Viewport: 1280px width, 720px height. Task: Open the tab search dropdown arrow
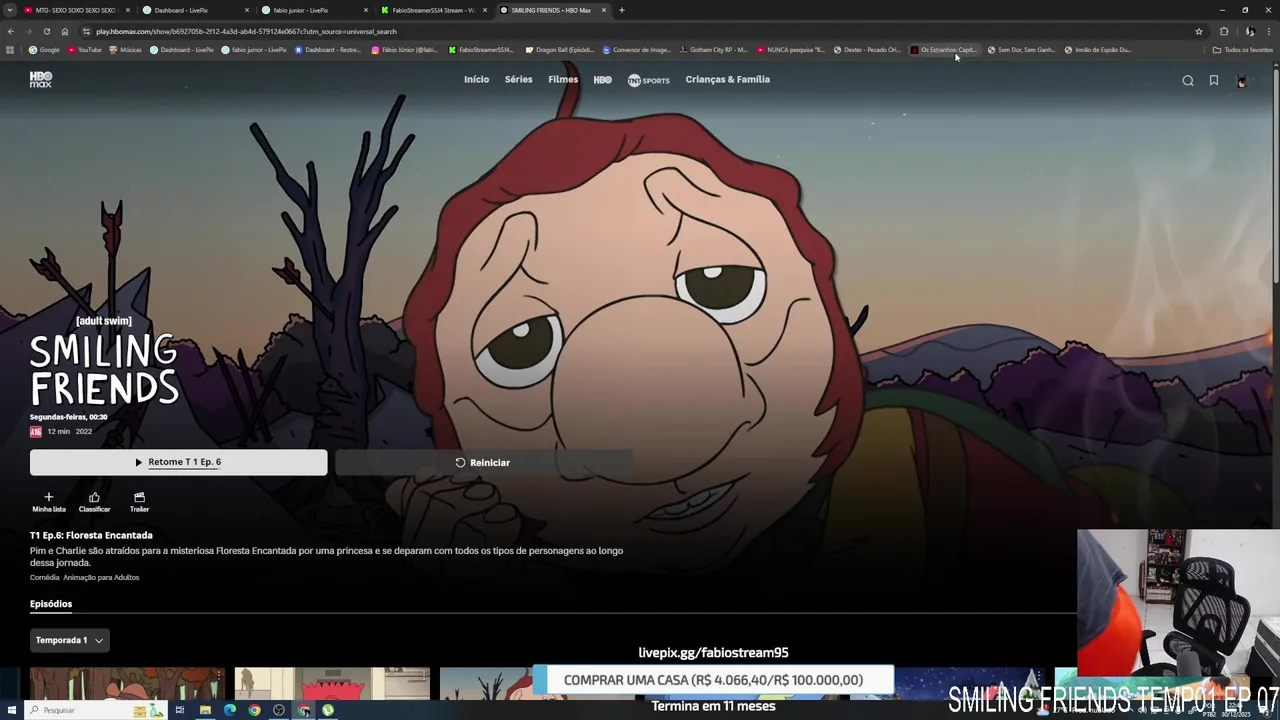pos(10,10)
